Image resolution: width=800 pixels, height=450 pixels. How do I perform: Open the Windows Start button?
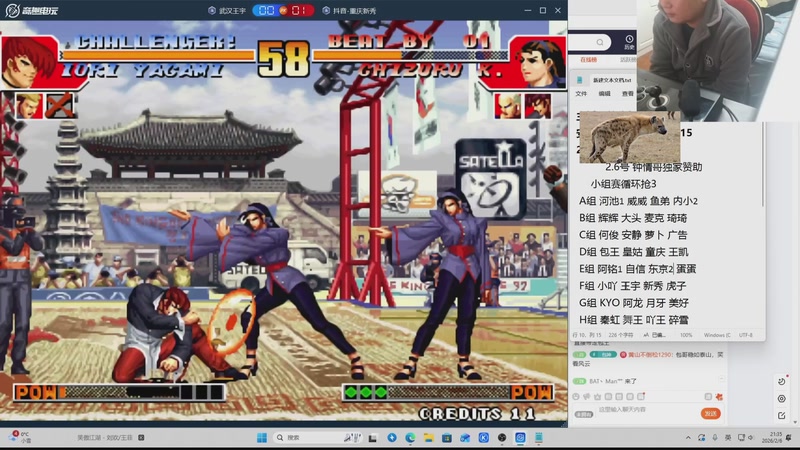point(262,438)
